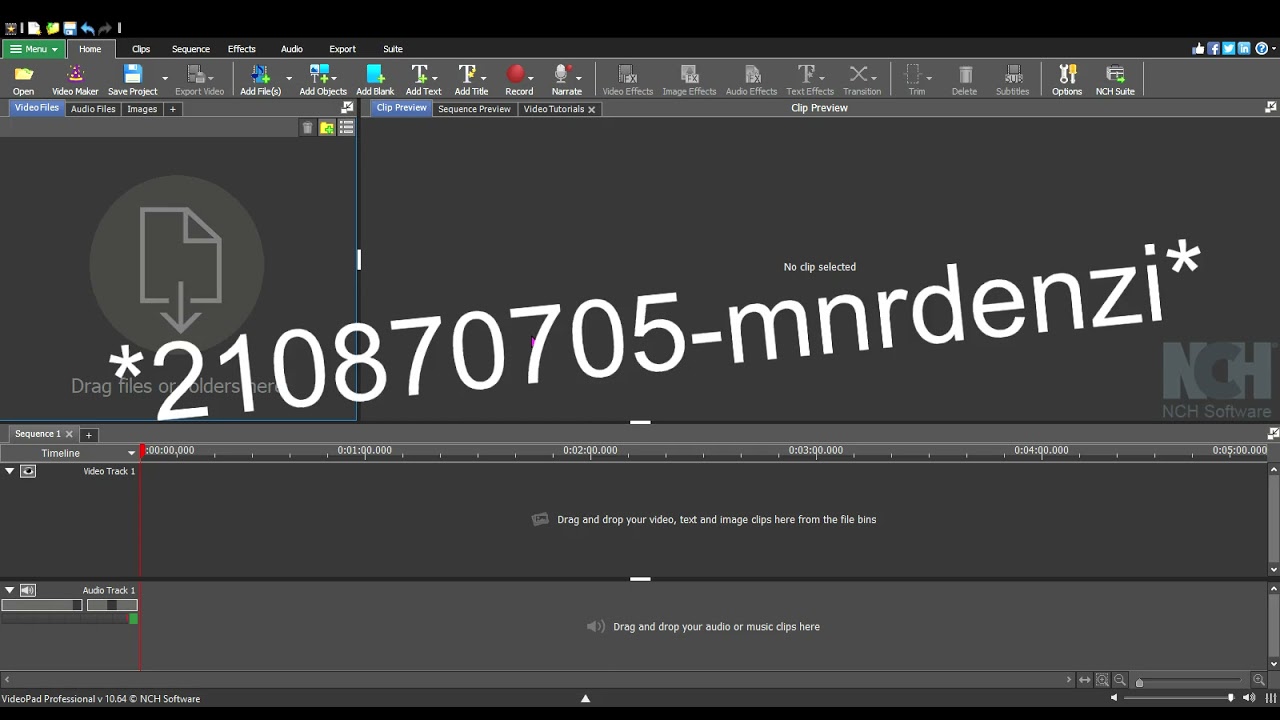The width and height of the screenshot is (1280, 720).
Task: Adjust the timeline zoom slider
Action: (1190, 682)
